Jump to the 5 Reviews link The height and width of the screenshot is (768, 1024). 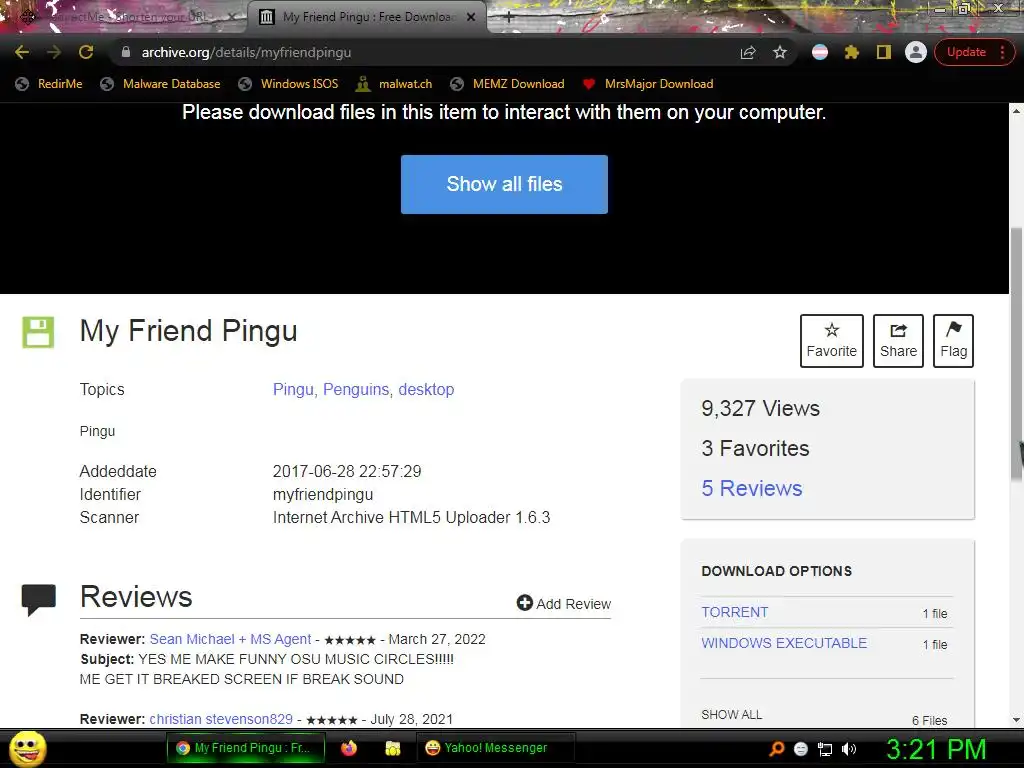click(x=752, y=488)
